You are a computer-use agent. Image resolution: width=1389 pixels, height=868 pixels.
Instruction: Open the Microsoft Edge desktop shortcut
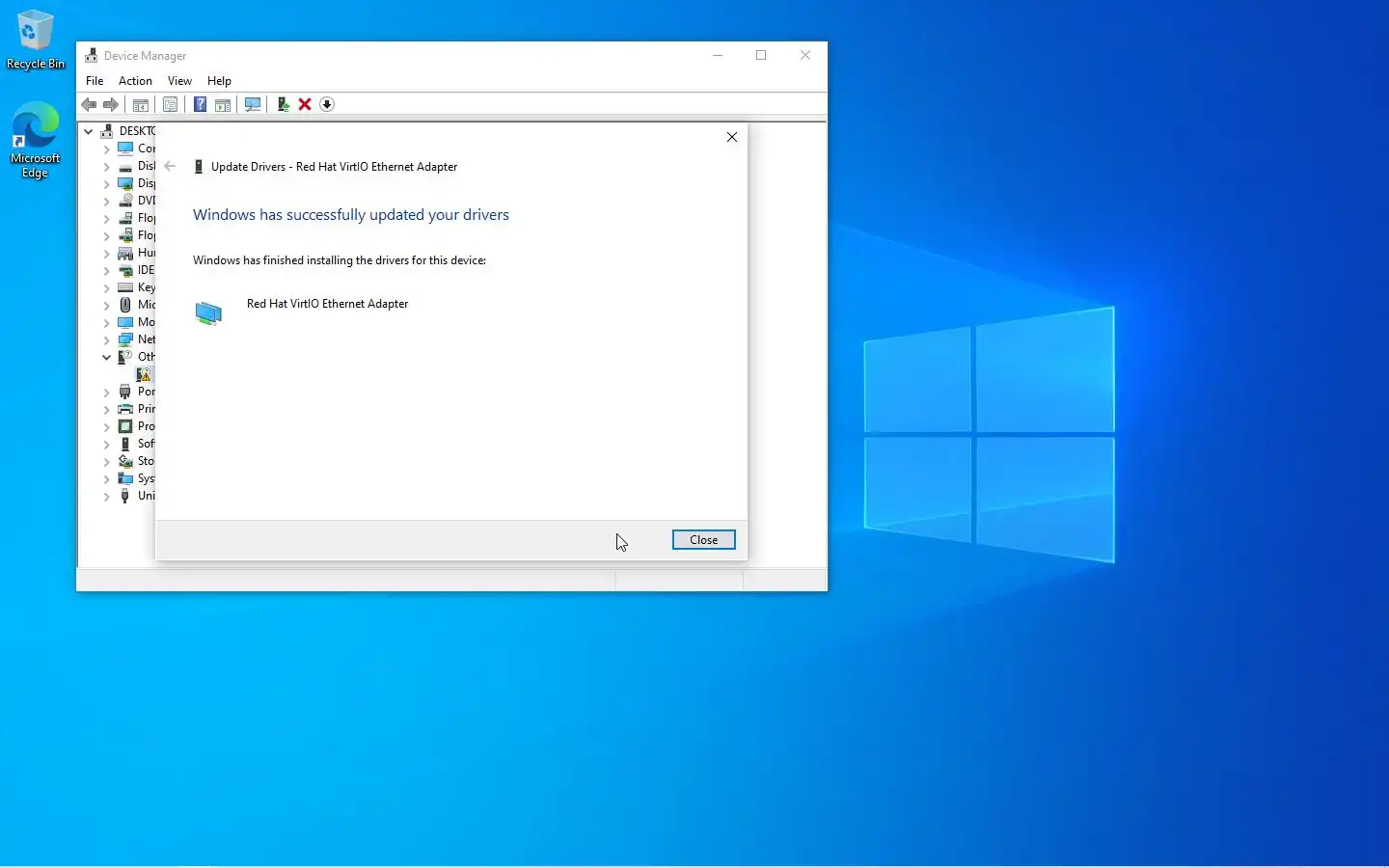point(35,141)
